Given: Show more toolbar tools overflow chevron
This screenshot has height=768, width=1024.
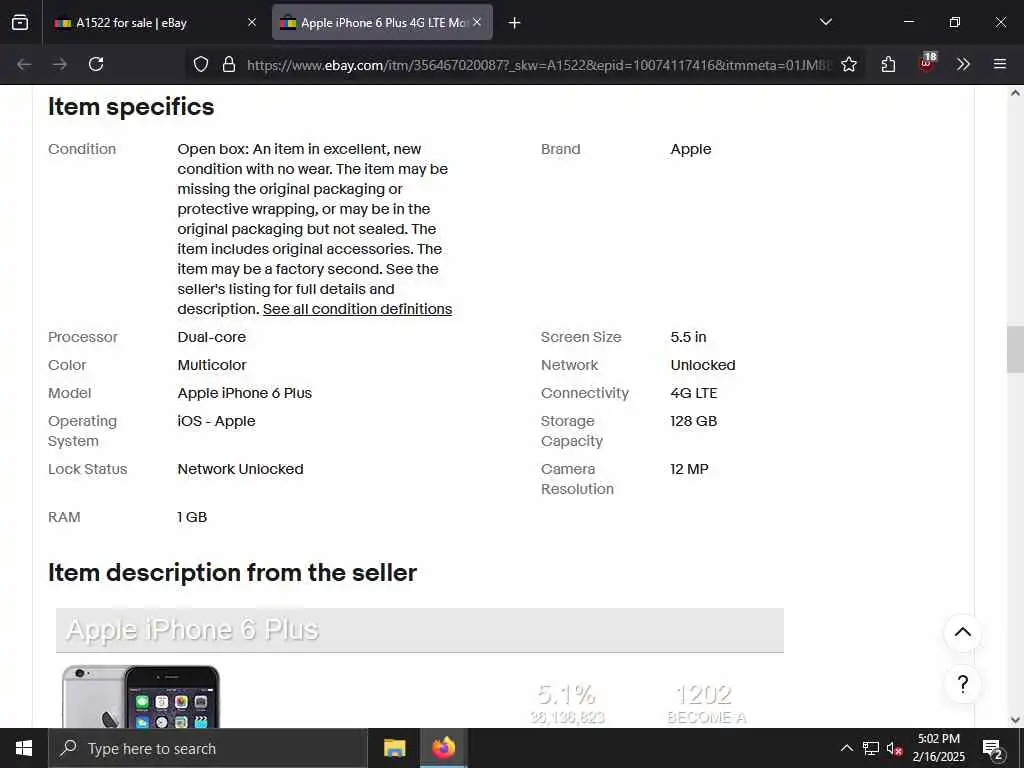Looking at the screenshot, I should coord(963,64).
